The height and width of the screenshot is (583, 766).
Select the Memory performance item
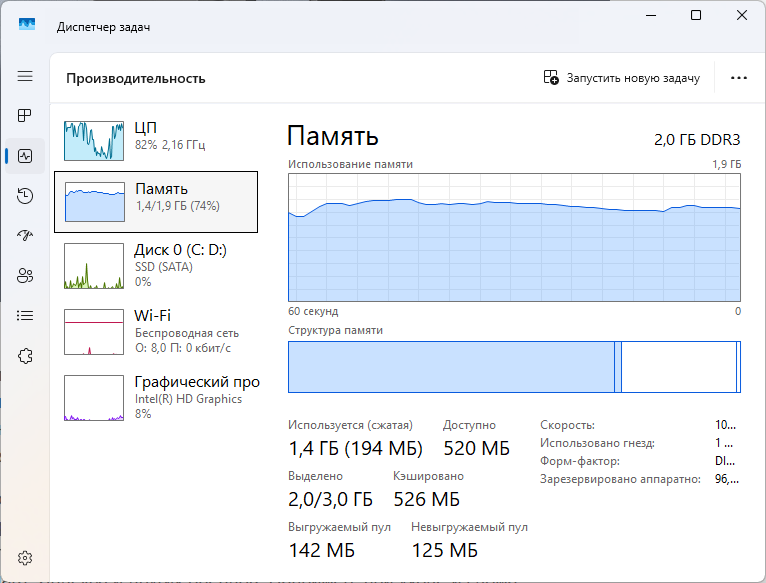click(156, 201)
